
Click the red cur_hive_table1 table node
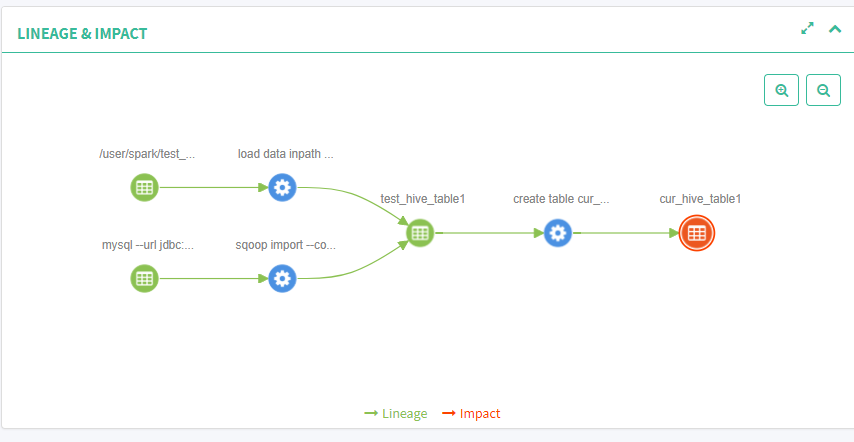[x=697, y=233]
